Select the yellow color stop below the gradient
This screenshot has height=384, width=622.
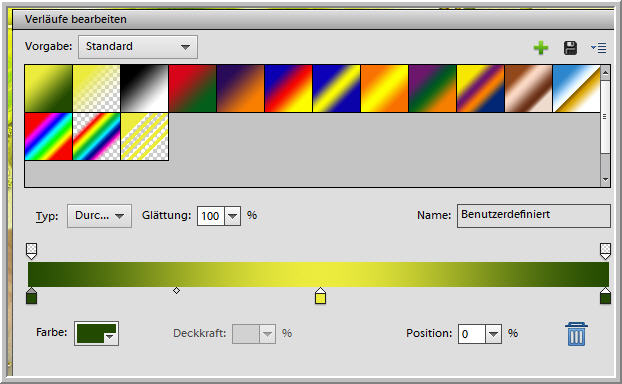tap(321, 296)
